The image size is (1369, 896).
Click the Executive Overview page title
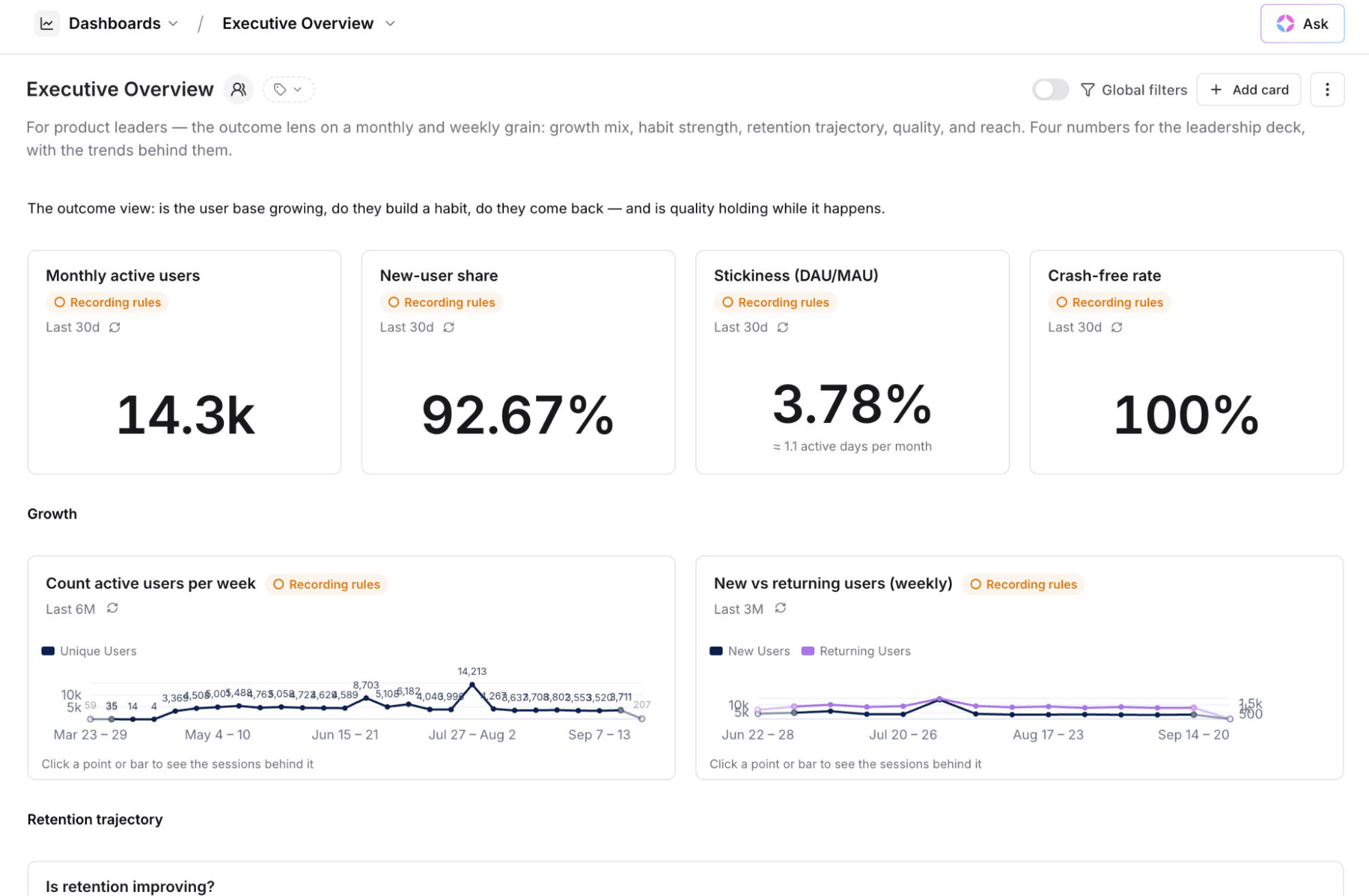pos(120,90)
